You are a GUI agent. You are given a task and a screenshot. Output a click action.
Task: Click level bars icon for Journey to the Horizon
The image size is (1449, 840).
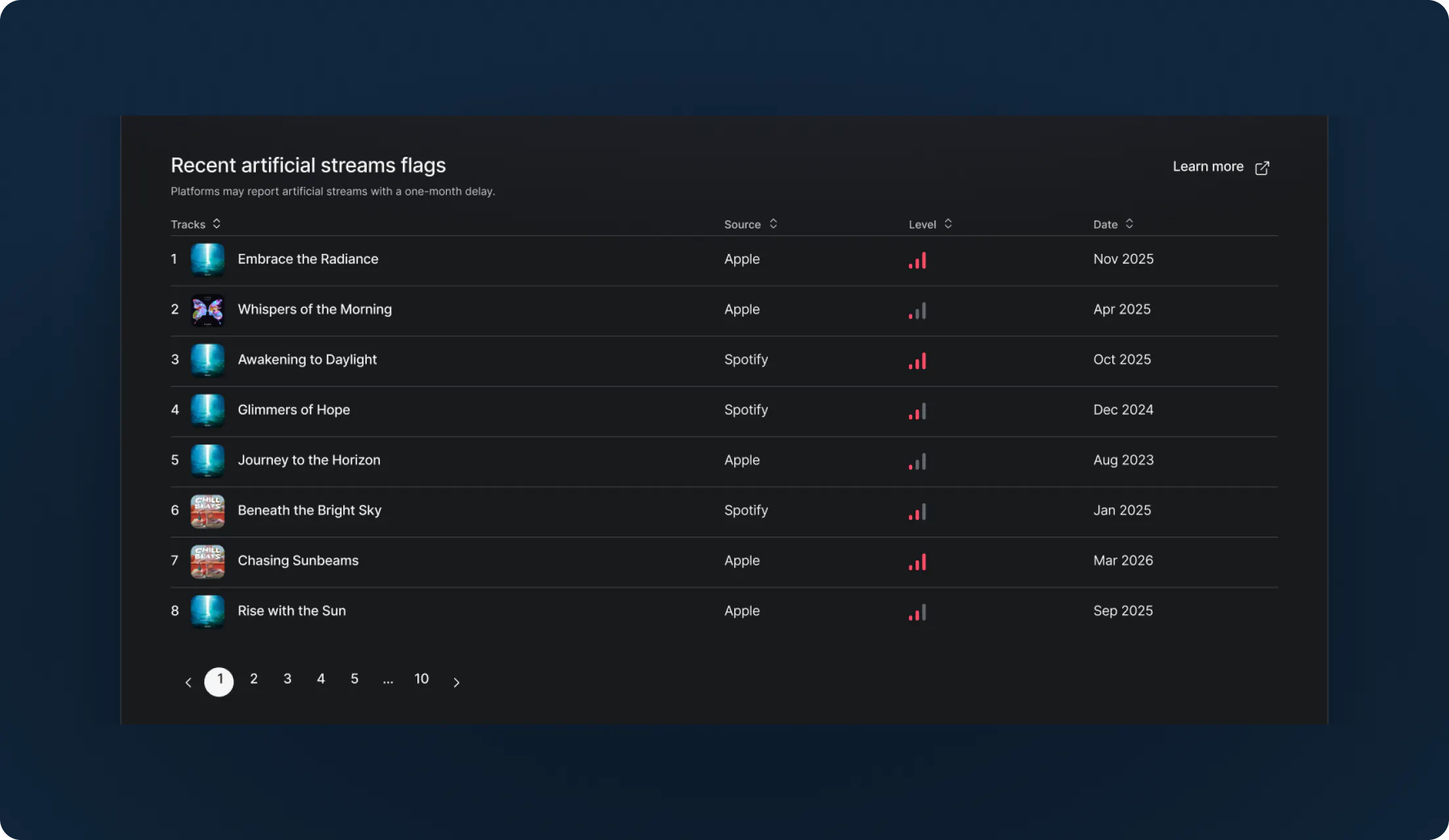(917, 461)
